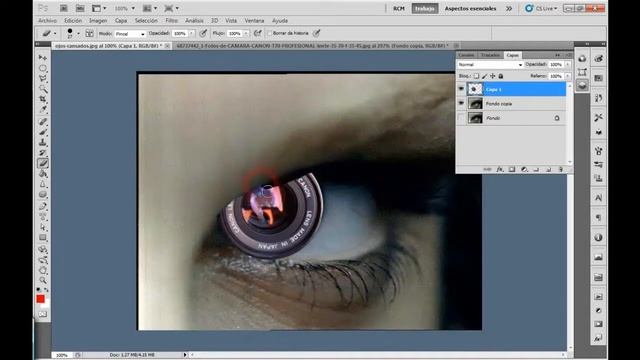
Task: Select the Quick Selection tool
Action: click(42, 89)
